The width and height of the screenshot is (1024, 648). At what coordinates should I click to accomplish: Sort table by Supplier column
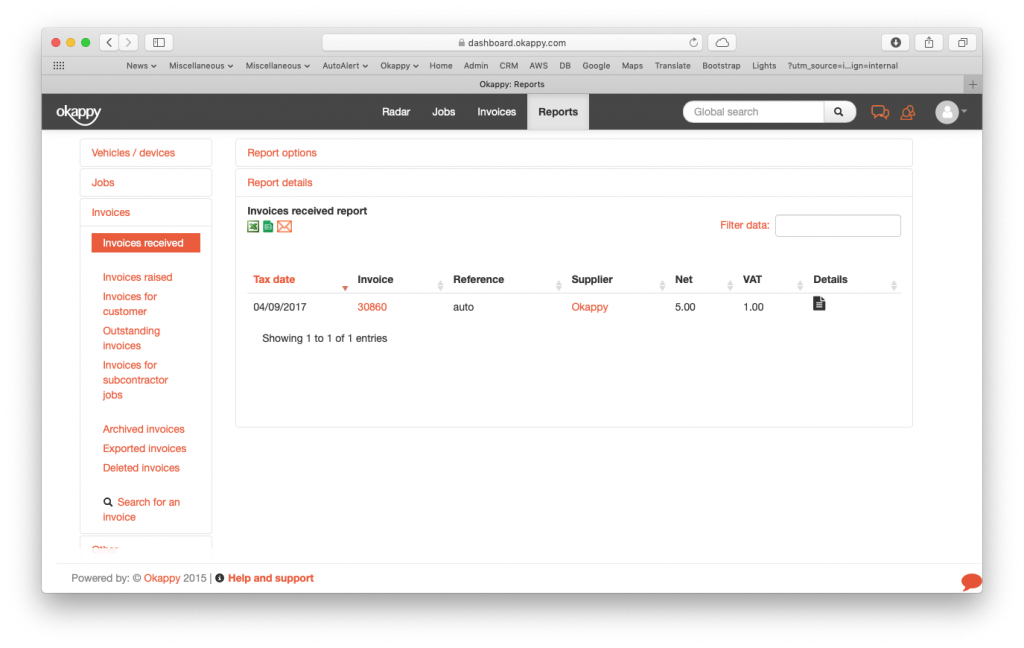tap(617, 280)
